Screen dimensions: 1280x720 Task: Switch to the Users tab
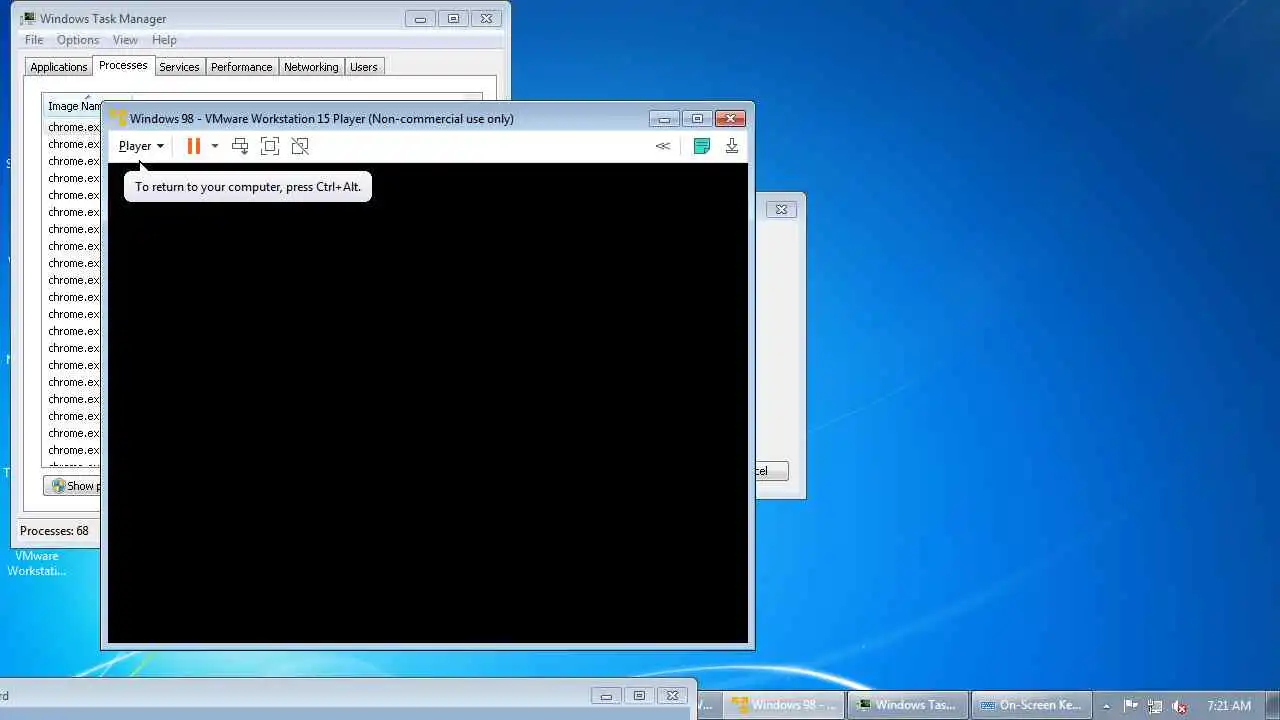[x=363, y=67]
